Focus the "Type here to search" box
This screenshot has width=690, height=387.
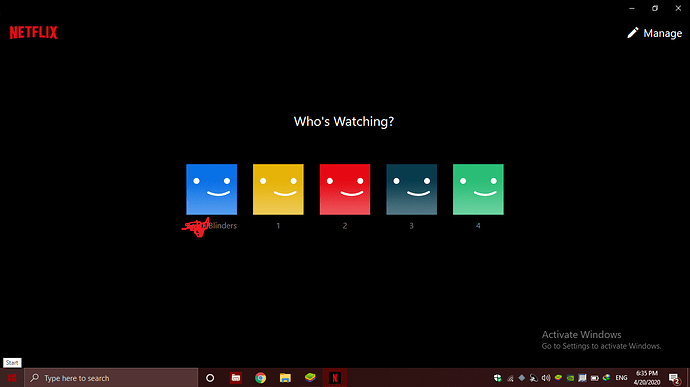pos(111,378)
